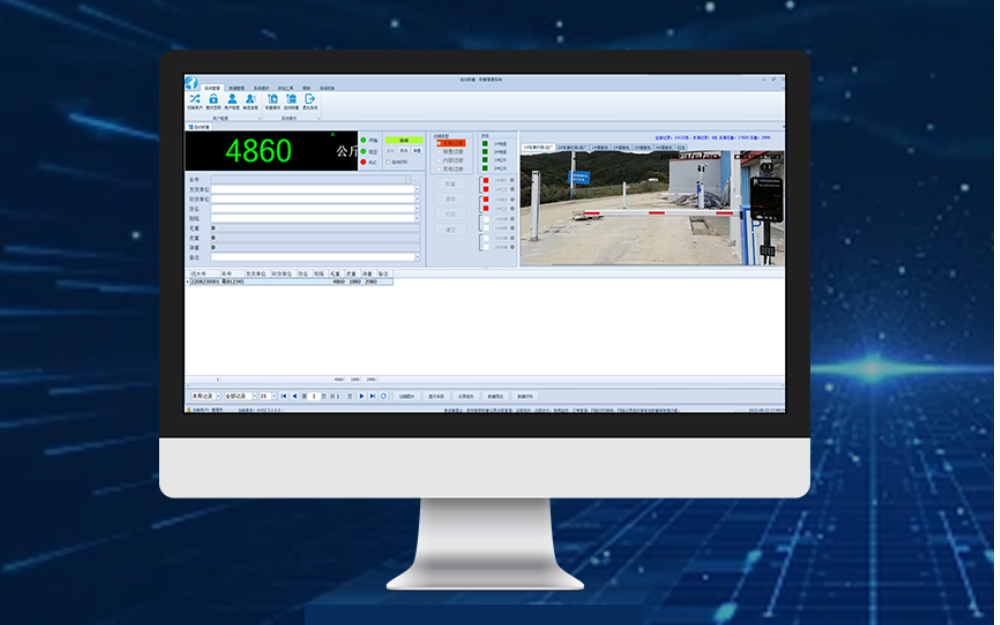
Task: Launch the Weighing Operation ribbon icon
Action: tap(272, 101)
